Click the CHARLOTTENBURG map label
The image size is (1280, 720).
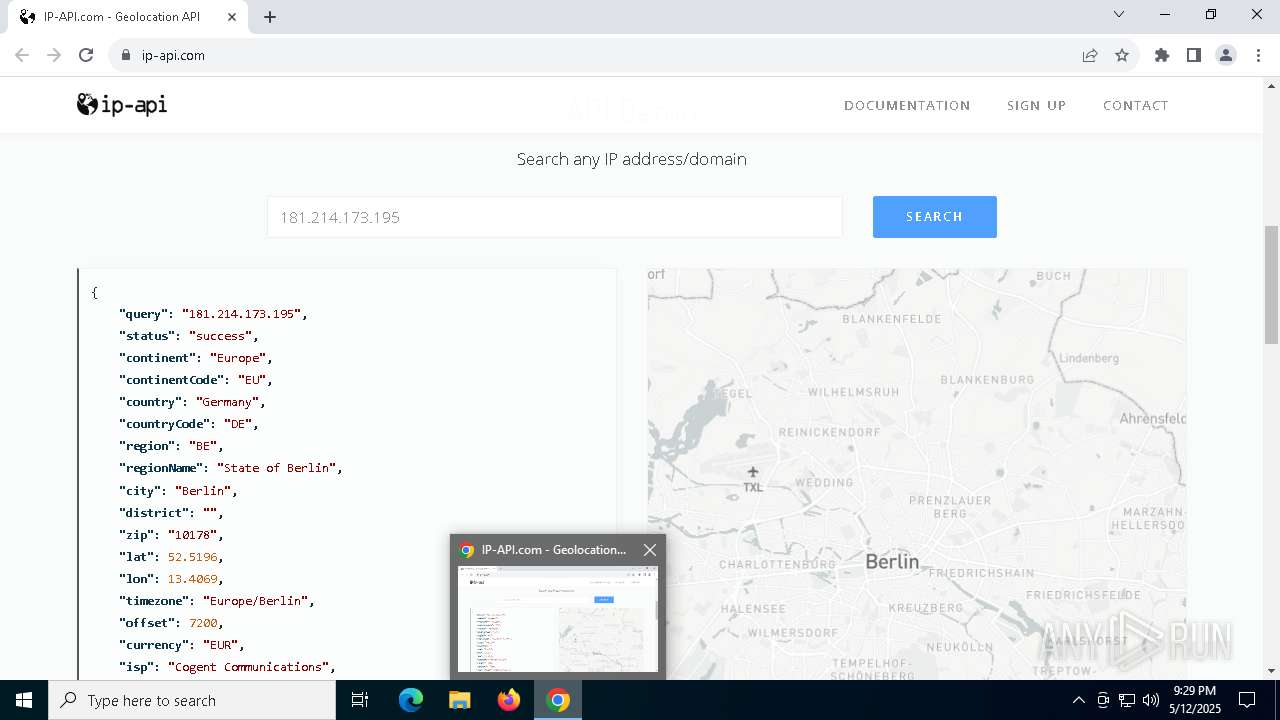pyautogui.click(x=777, y=564)
